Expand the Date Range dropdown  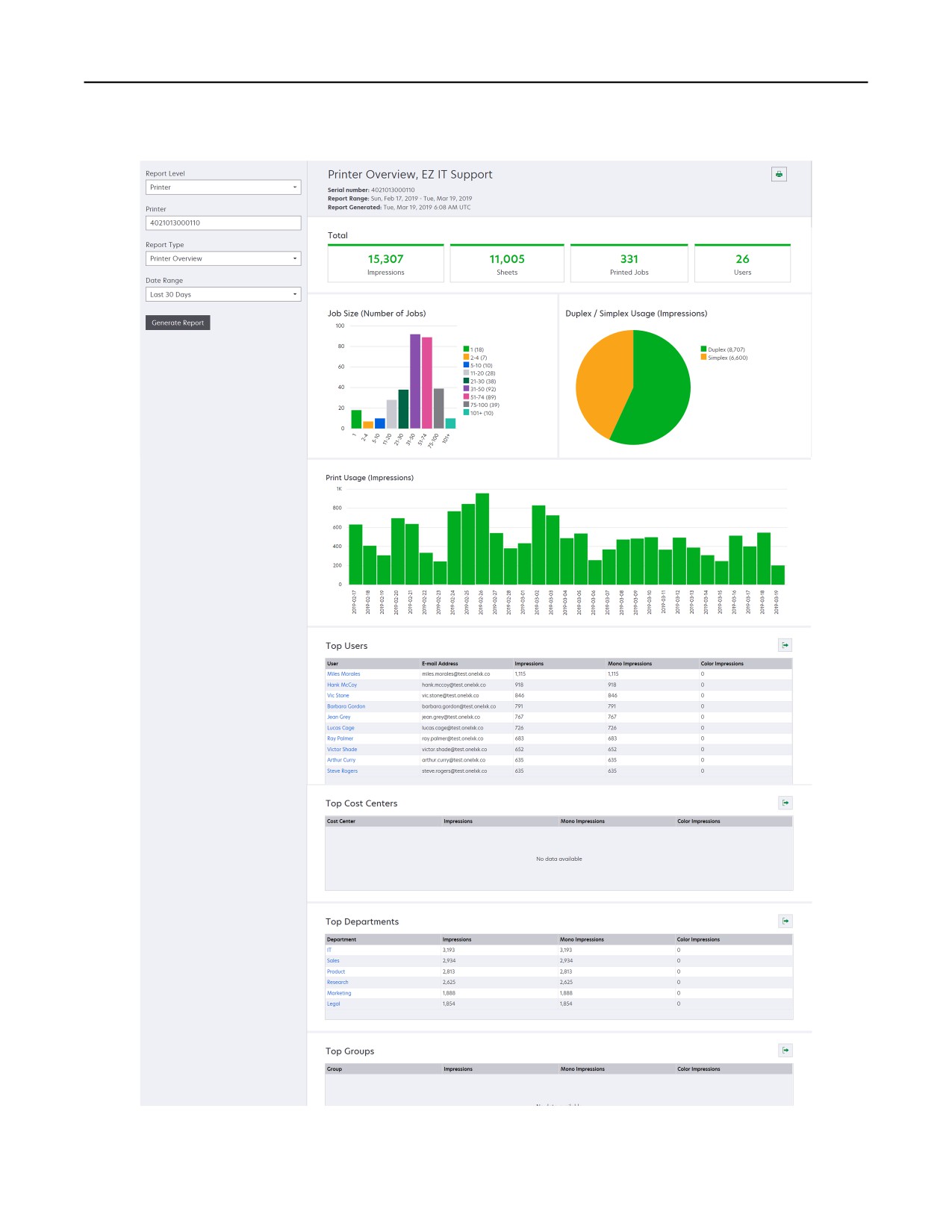(x=223, y=294)
